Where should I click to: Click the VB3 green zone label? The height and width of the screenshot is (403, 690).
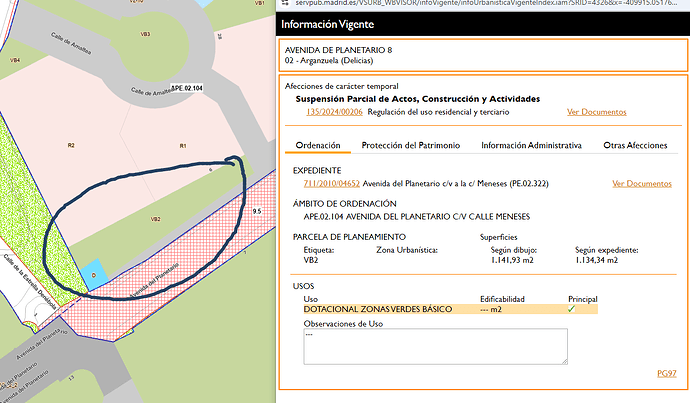(x=145, y=34)
